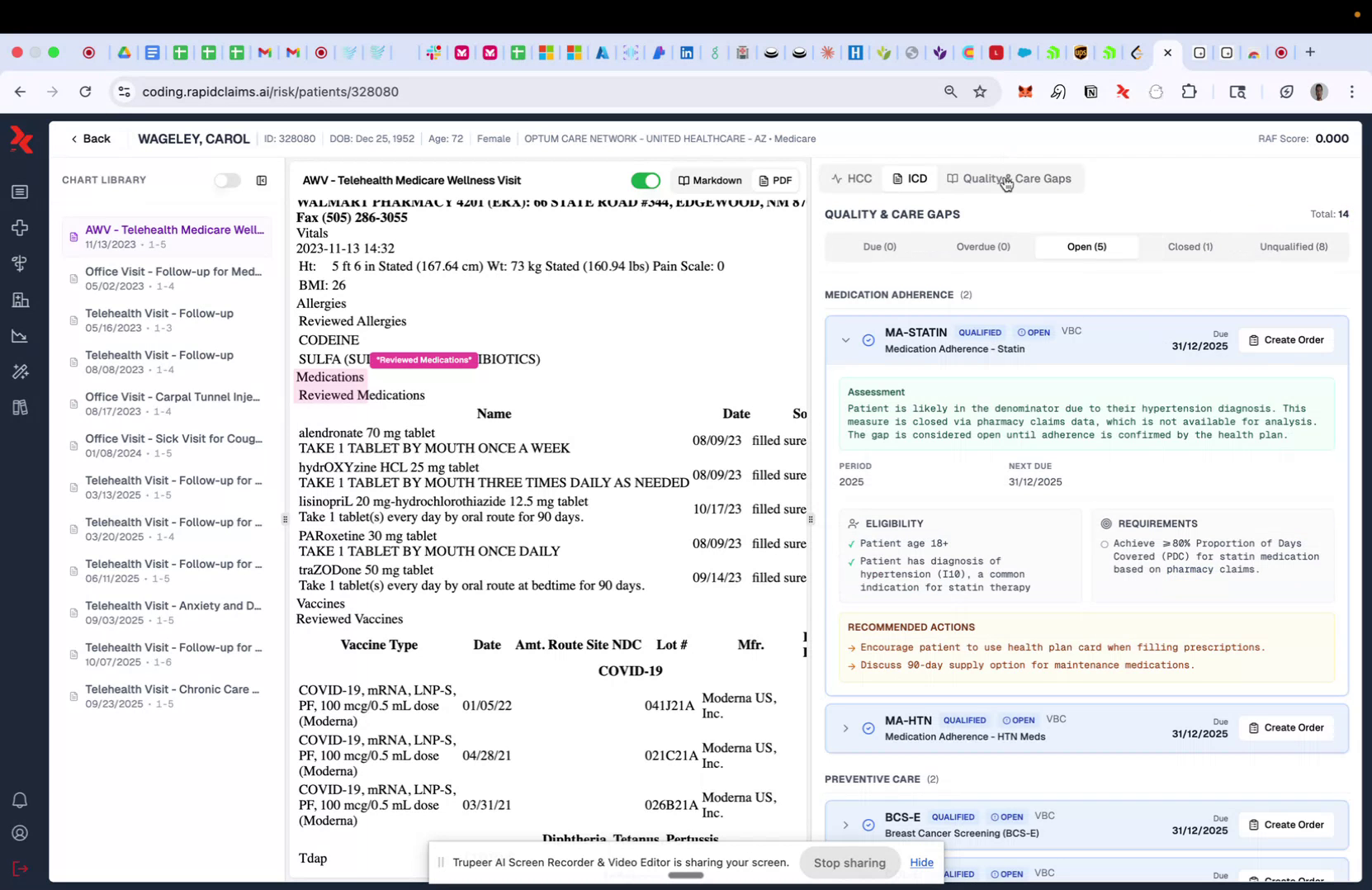Screen dimensions: 1372x890
Task: Expand the MA-HTN medication adherence card
Action: (845, 728)
